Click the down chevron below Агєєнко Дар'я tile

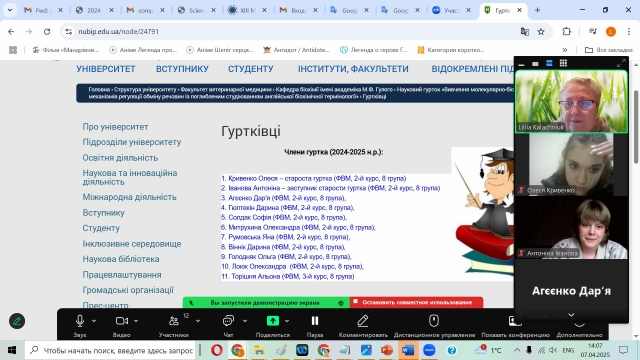pyautogui.click(x=571, y=315)
